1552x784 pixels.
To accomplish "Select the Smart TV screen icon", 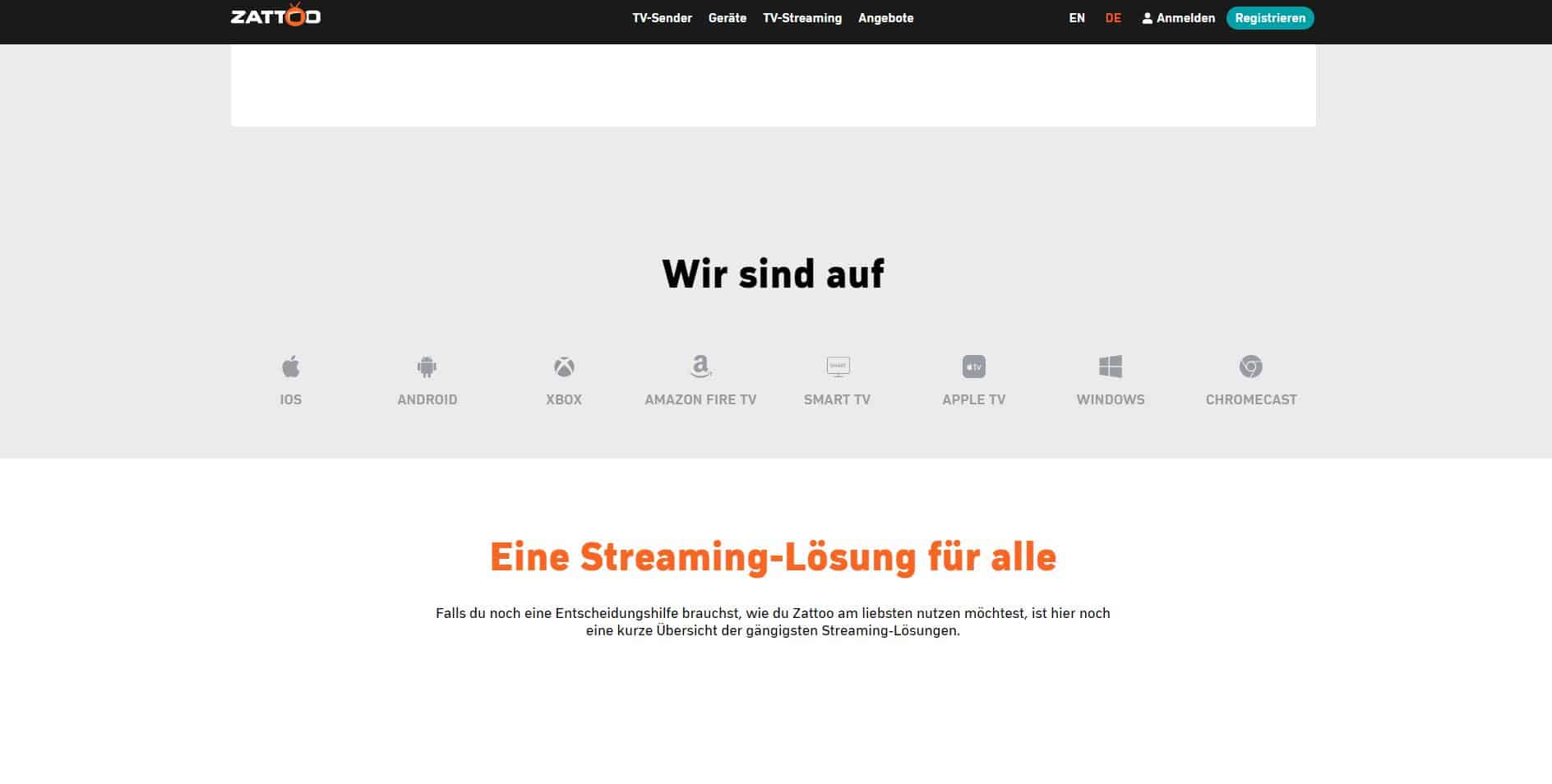I will click(x=838, y=367).
